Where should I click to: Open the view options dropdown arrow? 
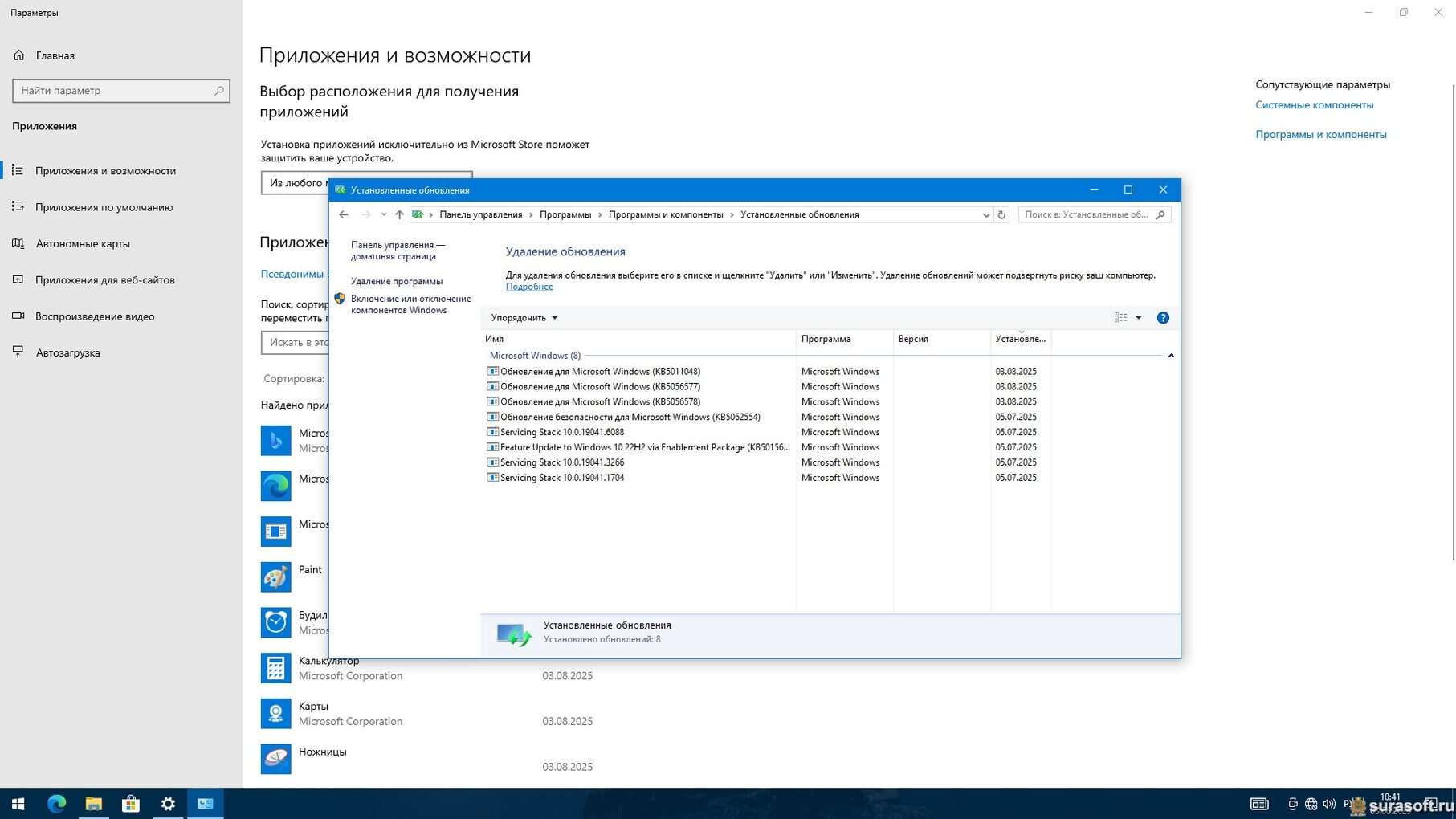click(1138, 318)
